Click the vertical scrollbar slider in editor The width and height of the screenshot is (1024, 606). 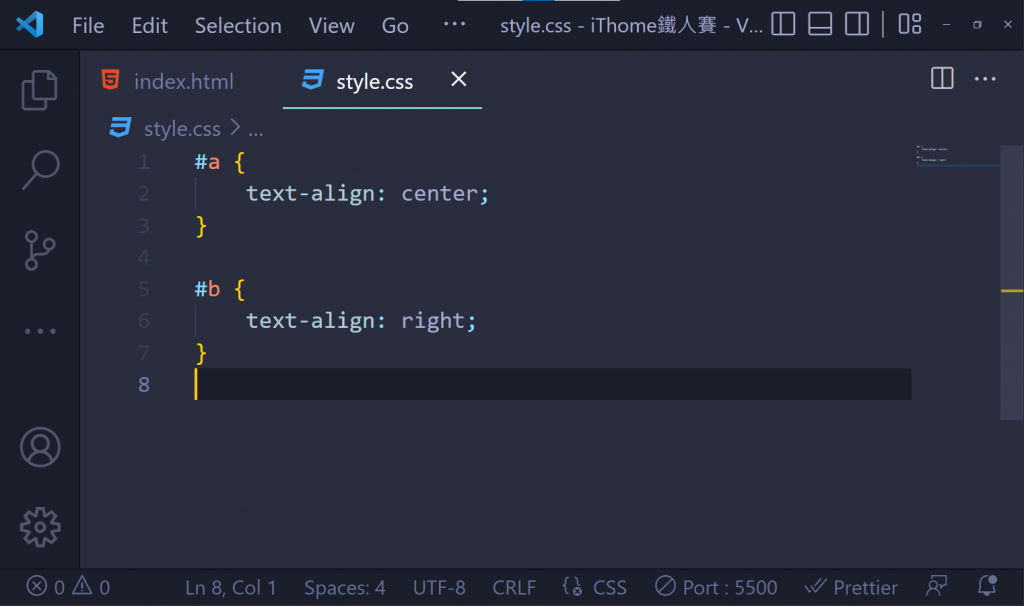click(1011, 280)
